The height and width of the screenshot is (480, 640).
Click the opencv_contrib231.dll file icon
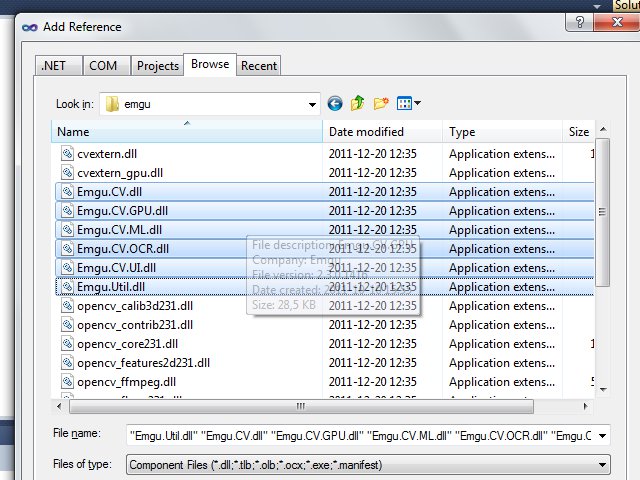click(x=67, y=325)
